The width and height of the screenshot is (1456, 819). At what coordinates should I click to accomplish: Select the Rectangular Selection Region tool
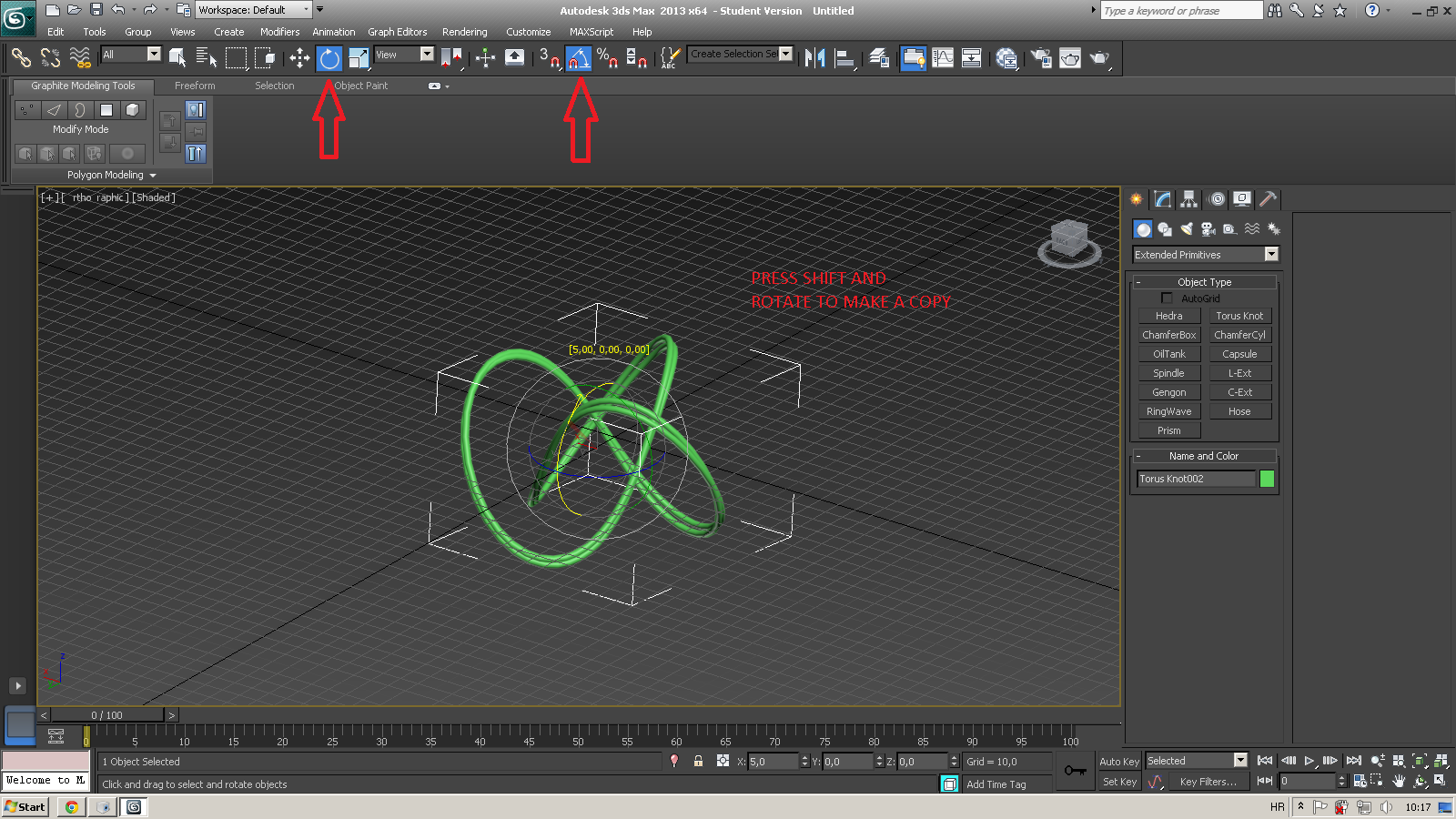236,58
